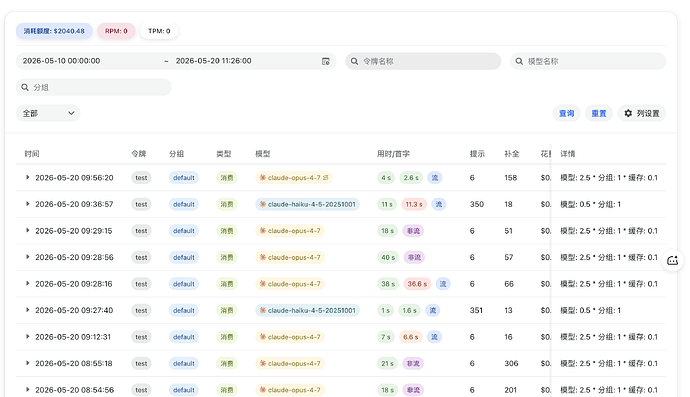Expand the 09:28:56 log row
Screen dimensions: 690x397
(x=27, y=257)
